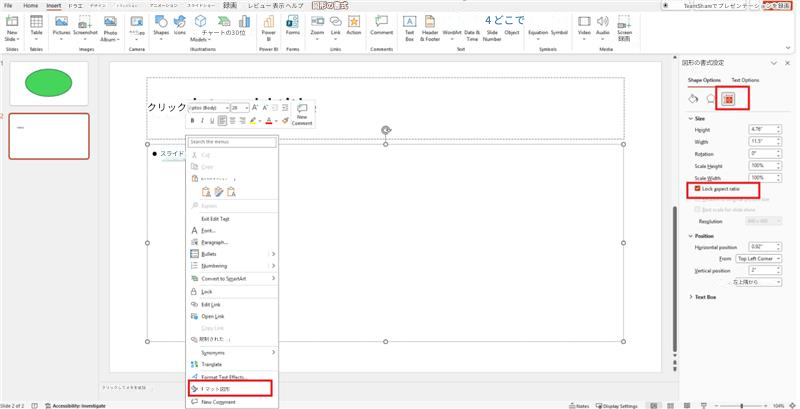Open the Home ribbon tab
Screen dimensions: 800x409
(31, 6)
